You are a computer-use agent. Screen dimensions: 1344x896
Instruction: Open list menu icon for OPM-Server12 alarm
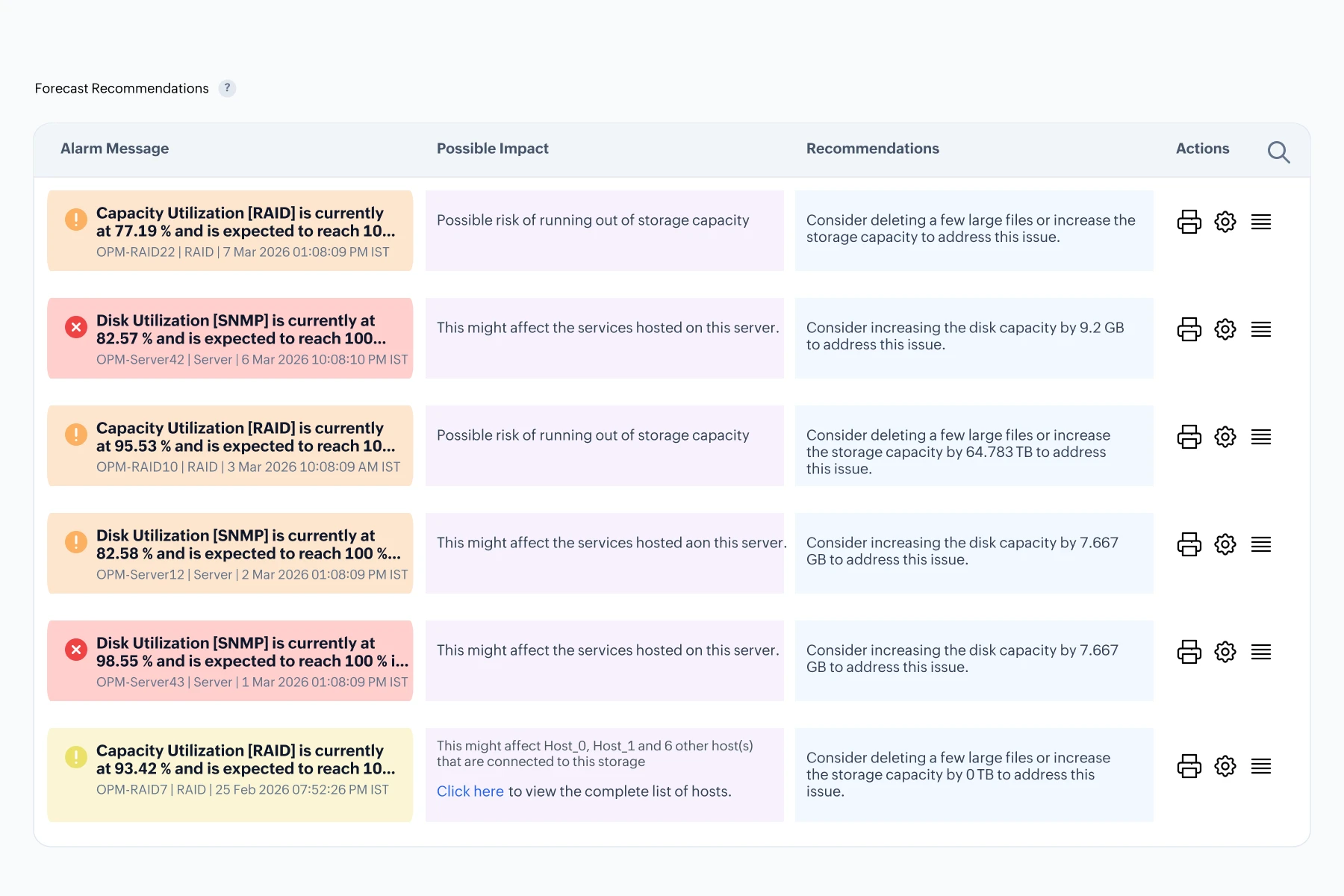pos(1260,544)
